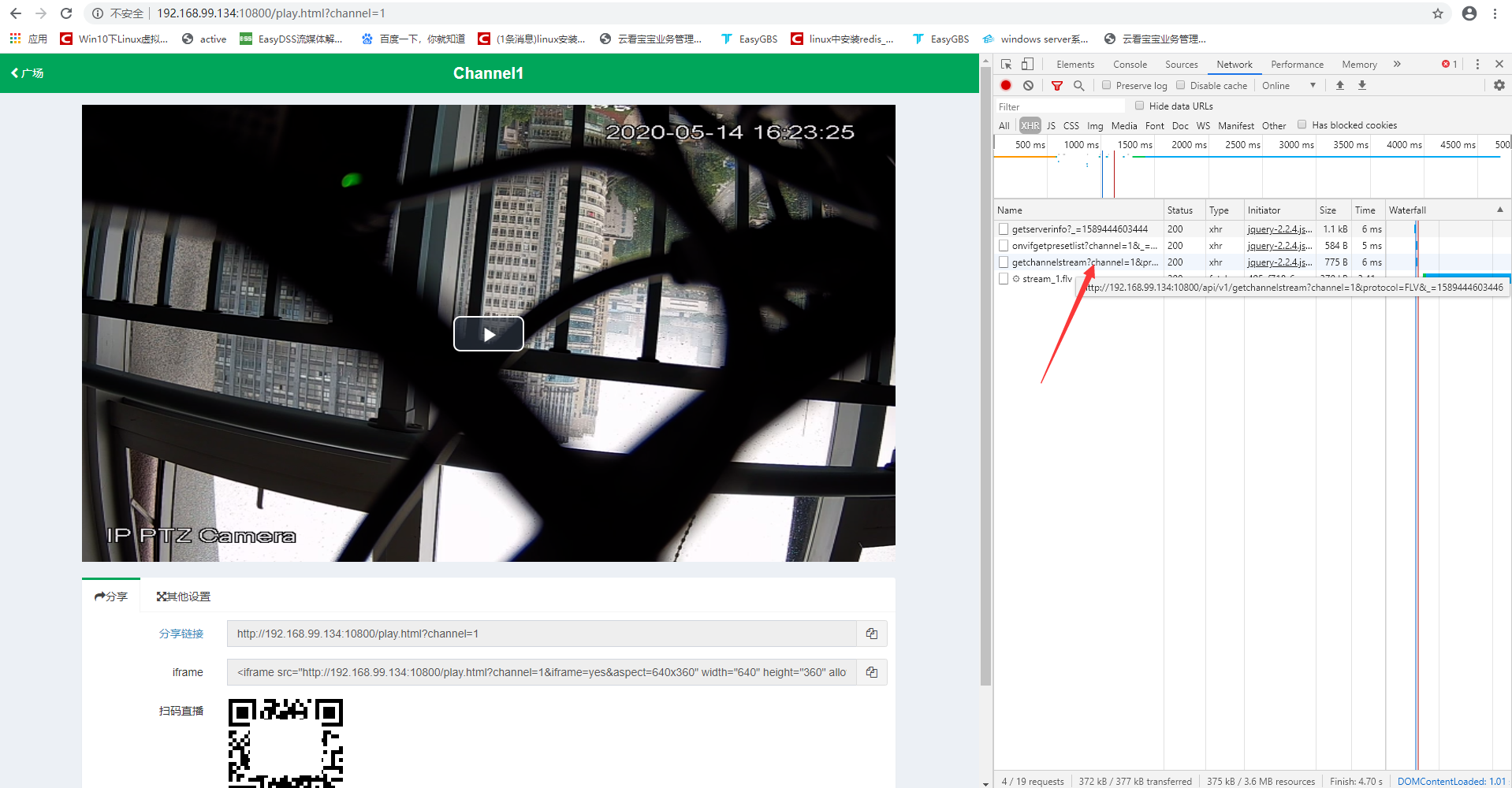Viewport: 1512px width, 788px height.
Task: Import HAR file with upload arrow
Action: click(x=1340, y=85)
